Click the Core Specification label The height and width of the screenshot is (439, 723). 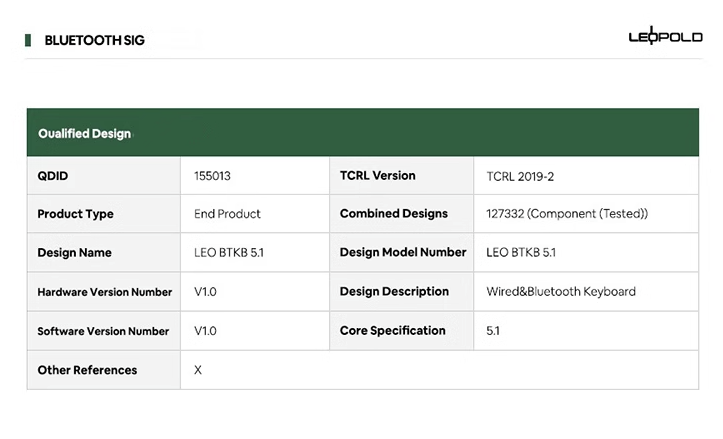click(x=393, y=331)
